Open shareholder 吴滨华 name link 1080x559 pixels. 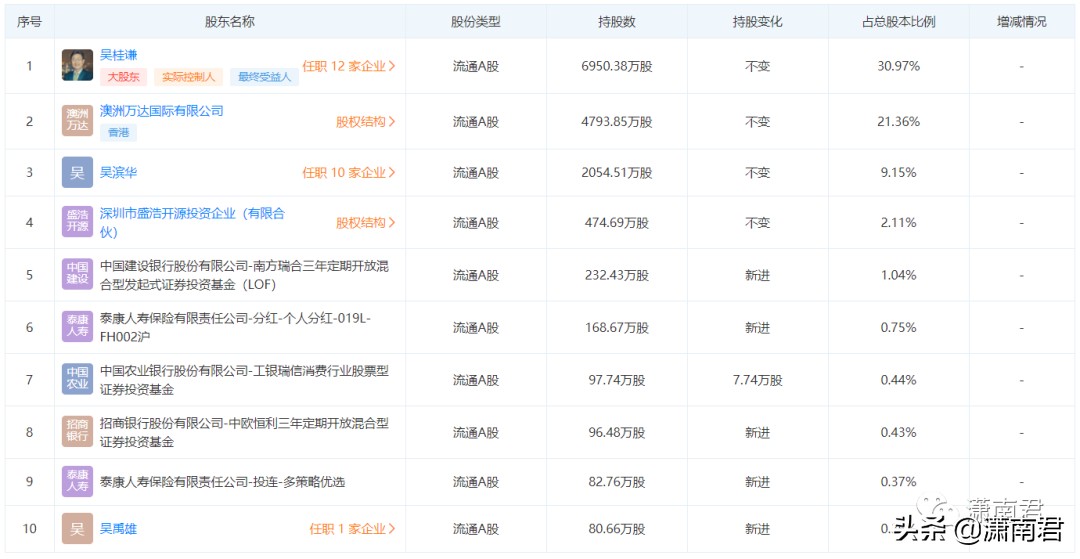[x=118, y=172]
